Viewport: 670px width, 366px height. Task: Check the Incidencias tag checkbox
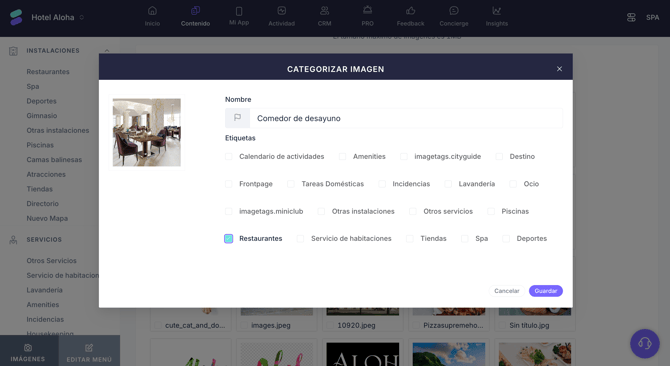pos(382,184)
